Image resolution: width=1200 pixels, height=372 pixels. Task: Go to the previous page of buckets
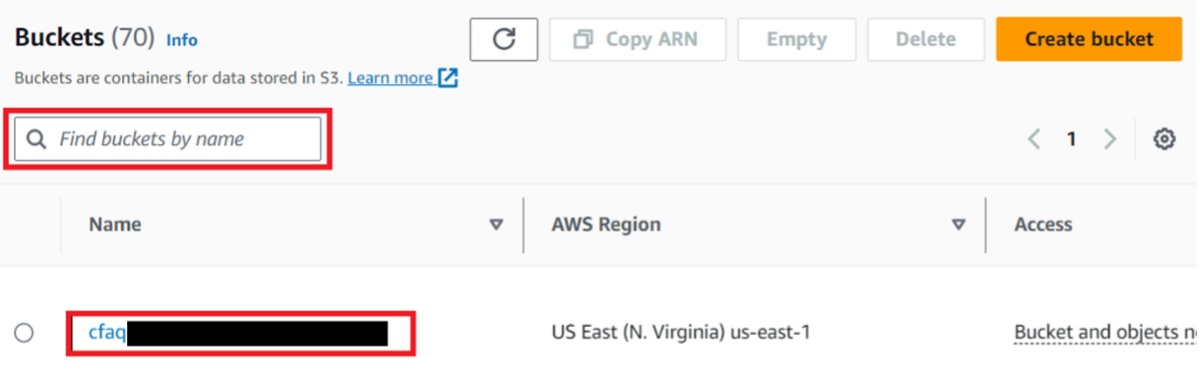click(x=1035, y=139)
